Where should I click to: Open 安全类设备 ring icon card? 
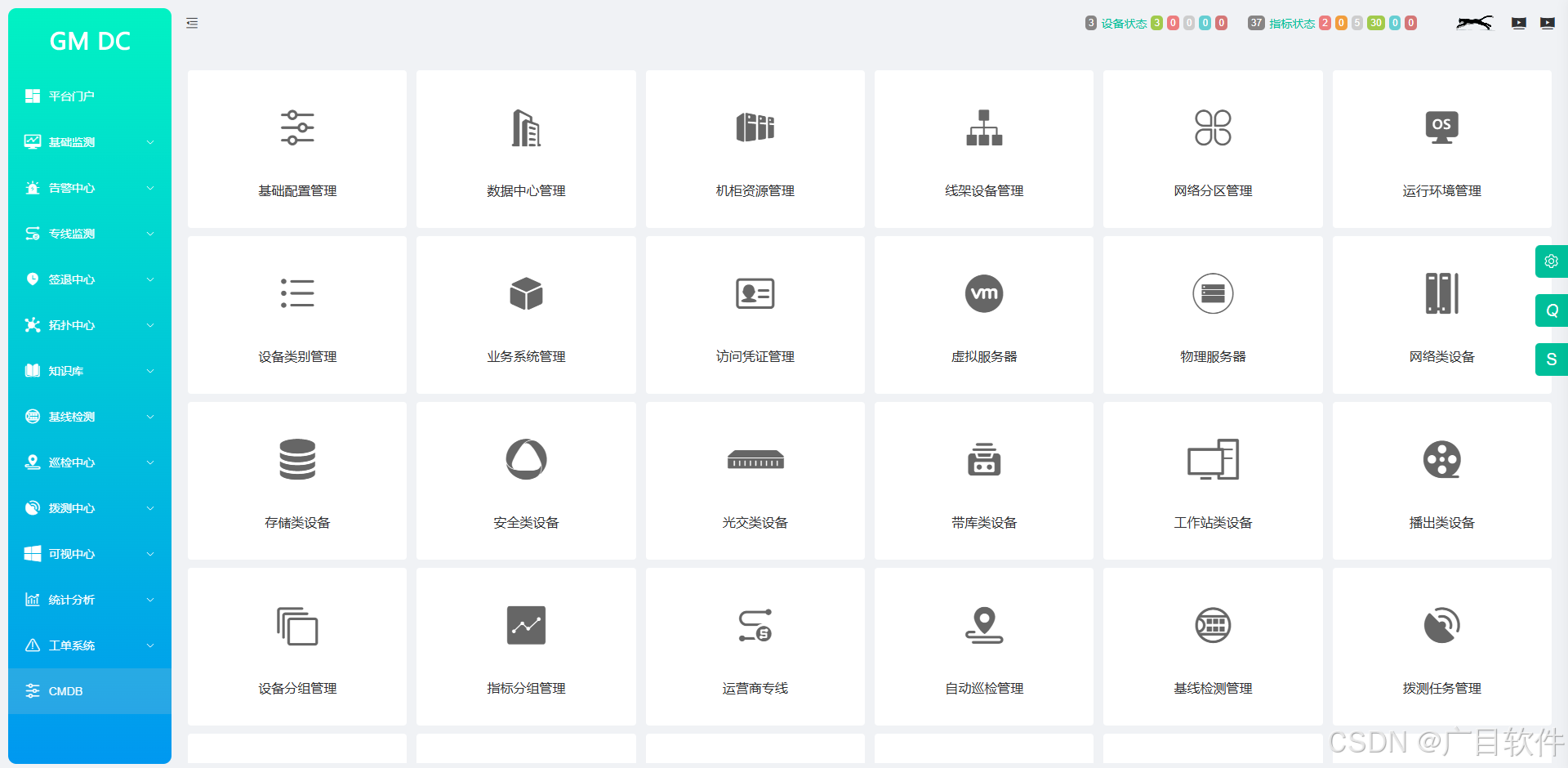526,480
